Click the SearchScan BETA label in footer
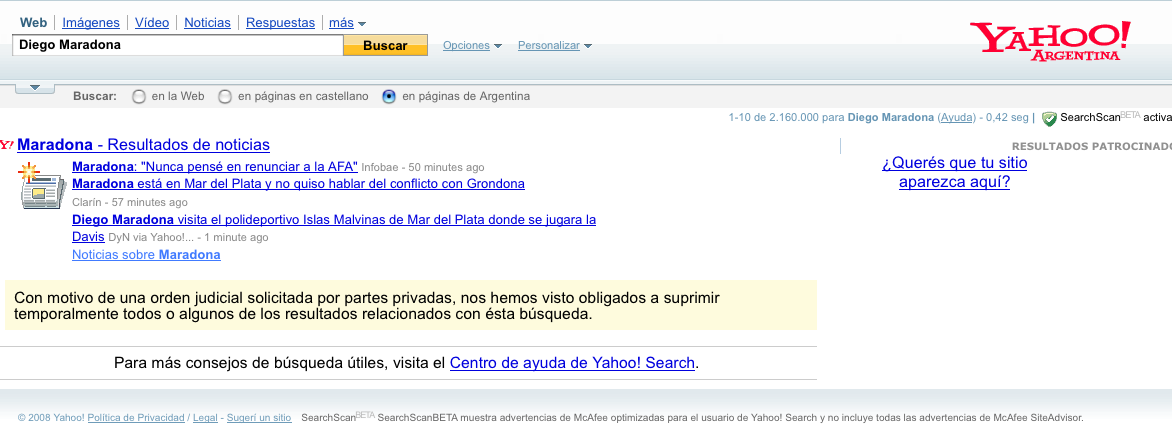This screenshot has width=1172, height=434. click(337, 418)
